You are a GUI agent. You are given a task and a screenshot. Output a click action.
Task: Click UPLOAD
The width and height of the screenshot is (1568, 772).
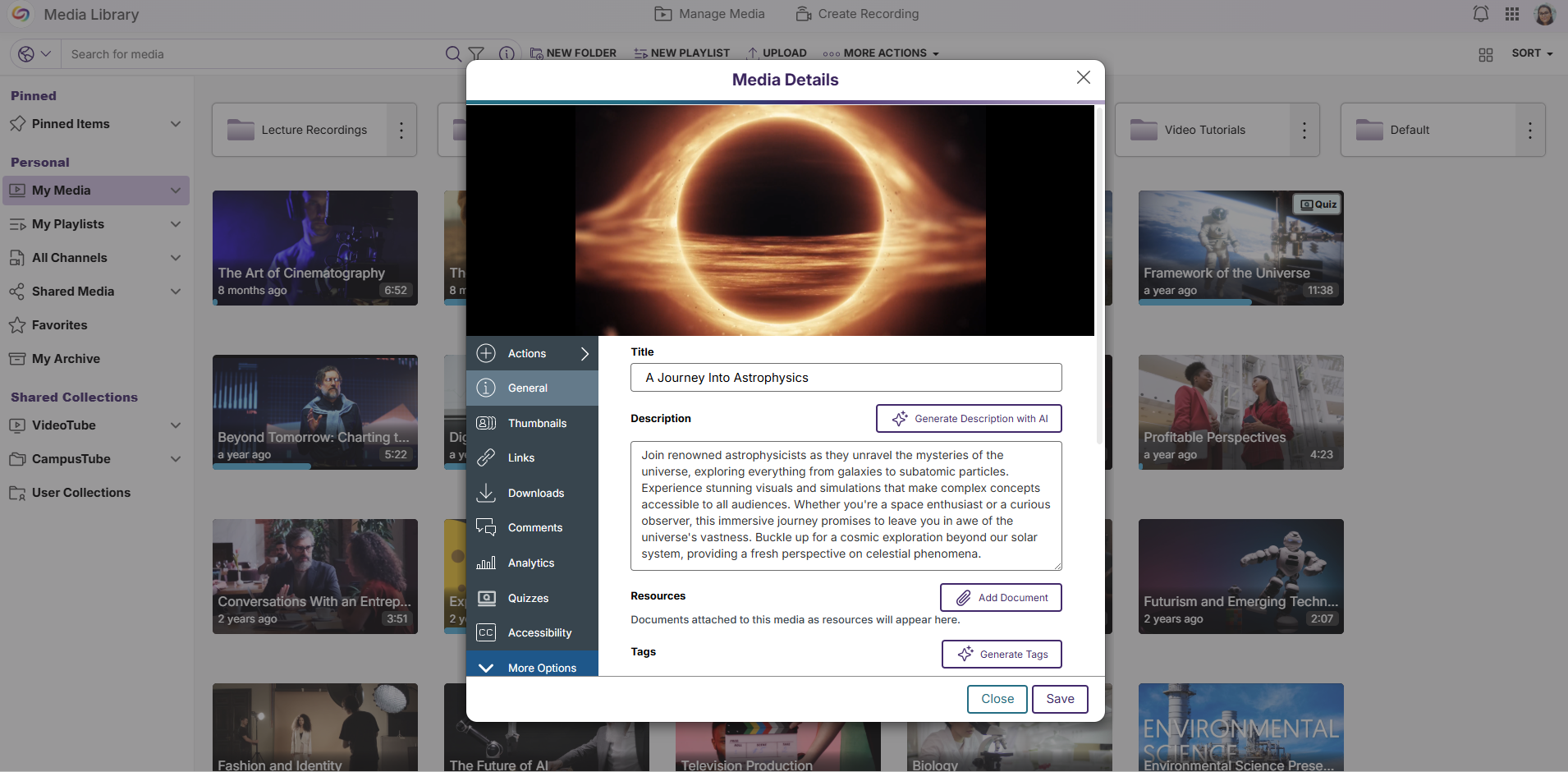click(x=777, y=53)
